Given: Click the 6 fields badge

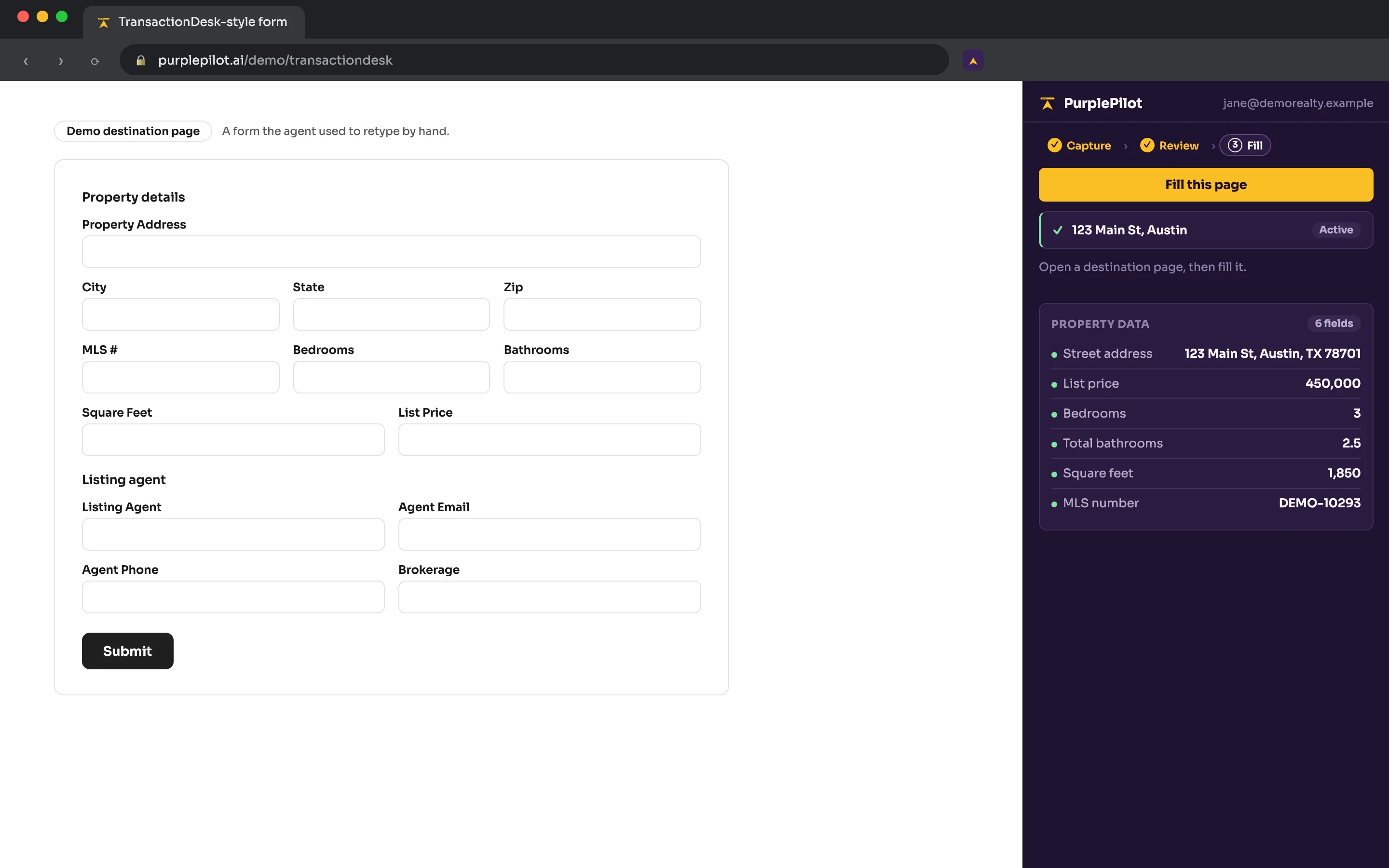Looking at the screenshot, I should tap(1334, 324).
